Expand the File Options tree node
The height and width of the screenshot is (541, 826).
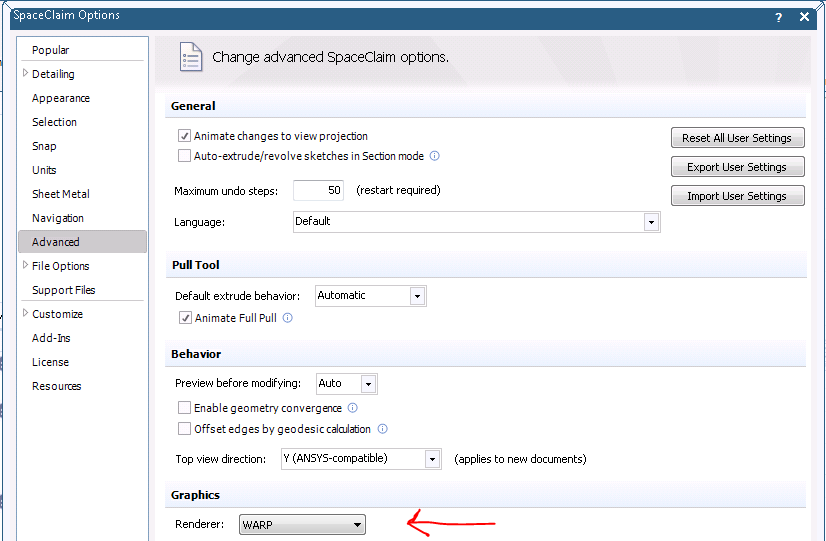(x=25, y=265)
